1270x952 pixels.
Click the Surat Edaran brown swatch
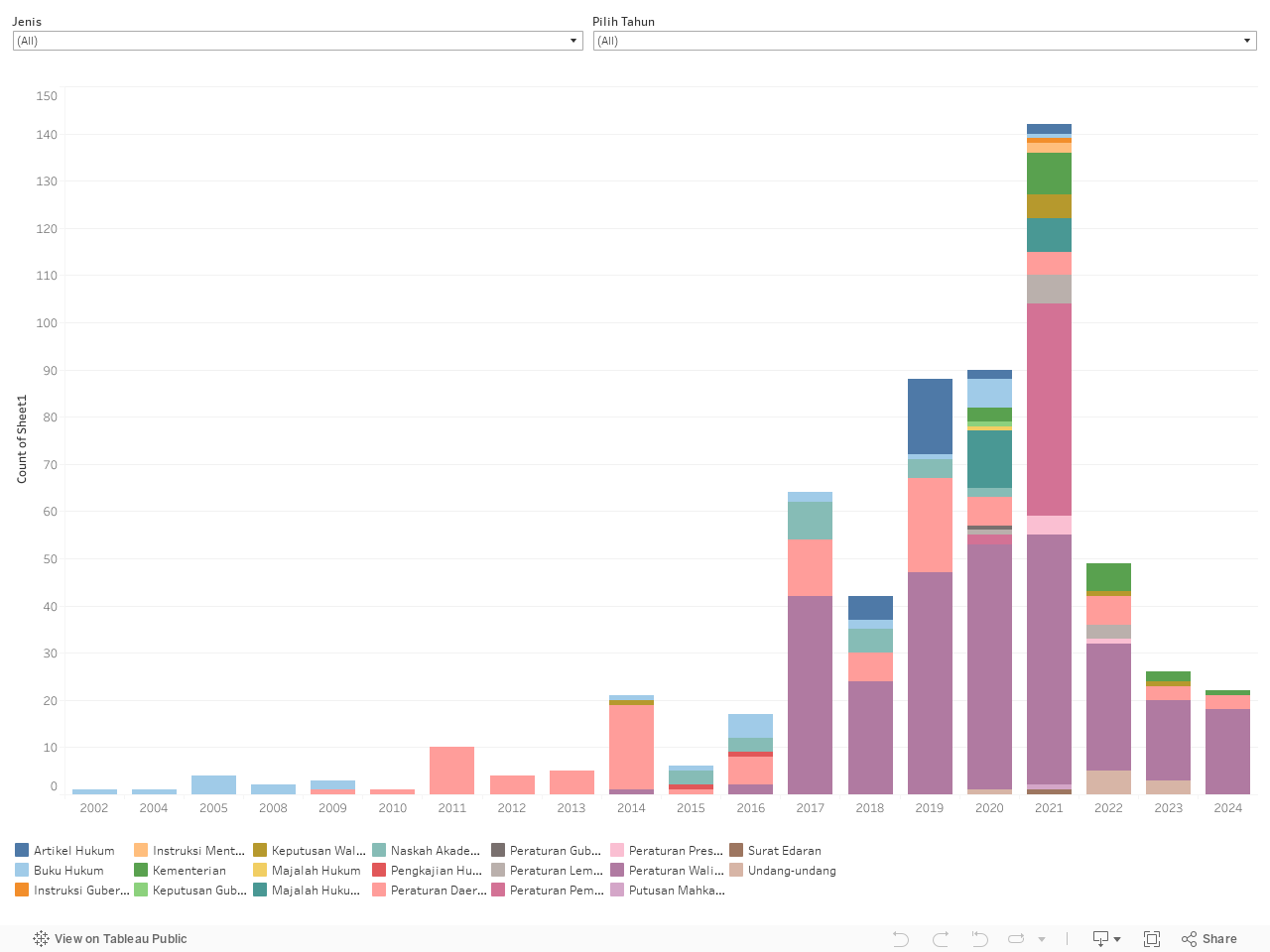[736, 850]
